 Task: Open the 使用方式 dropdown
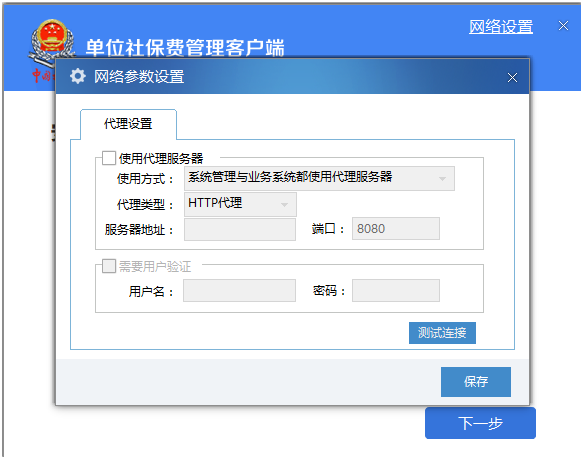point(319,179)
